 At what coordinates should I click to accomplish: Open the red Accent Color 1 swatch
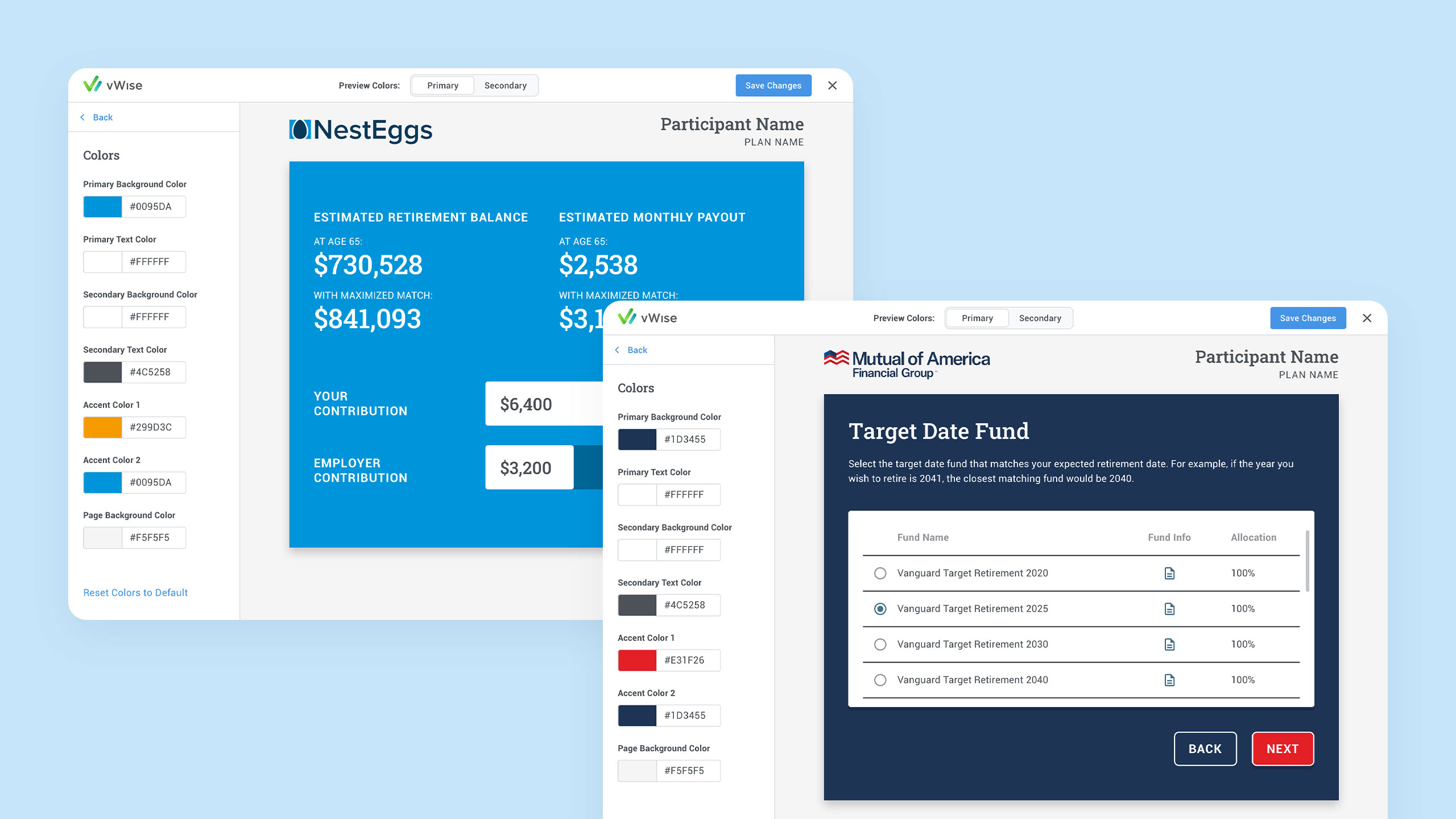637,660
